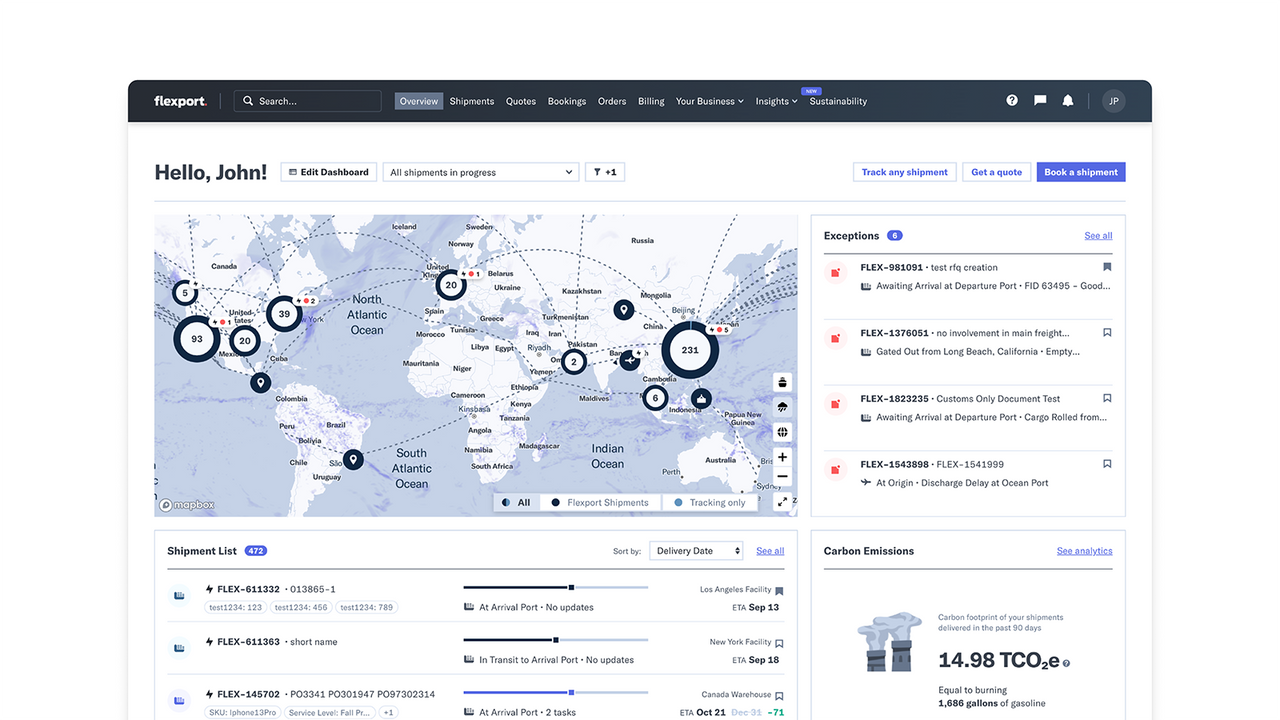Open See all link in Shipment List
The height and width of the screenshot is (720, 1280).
point(770,551)
